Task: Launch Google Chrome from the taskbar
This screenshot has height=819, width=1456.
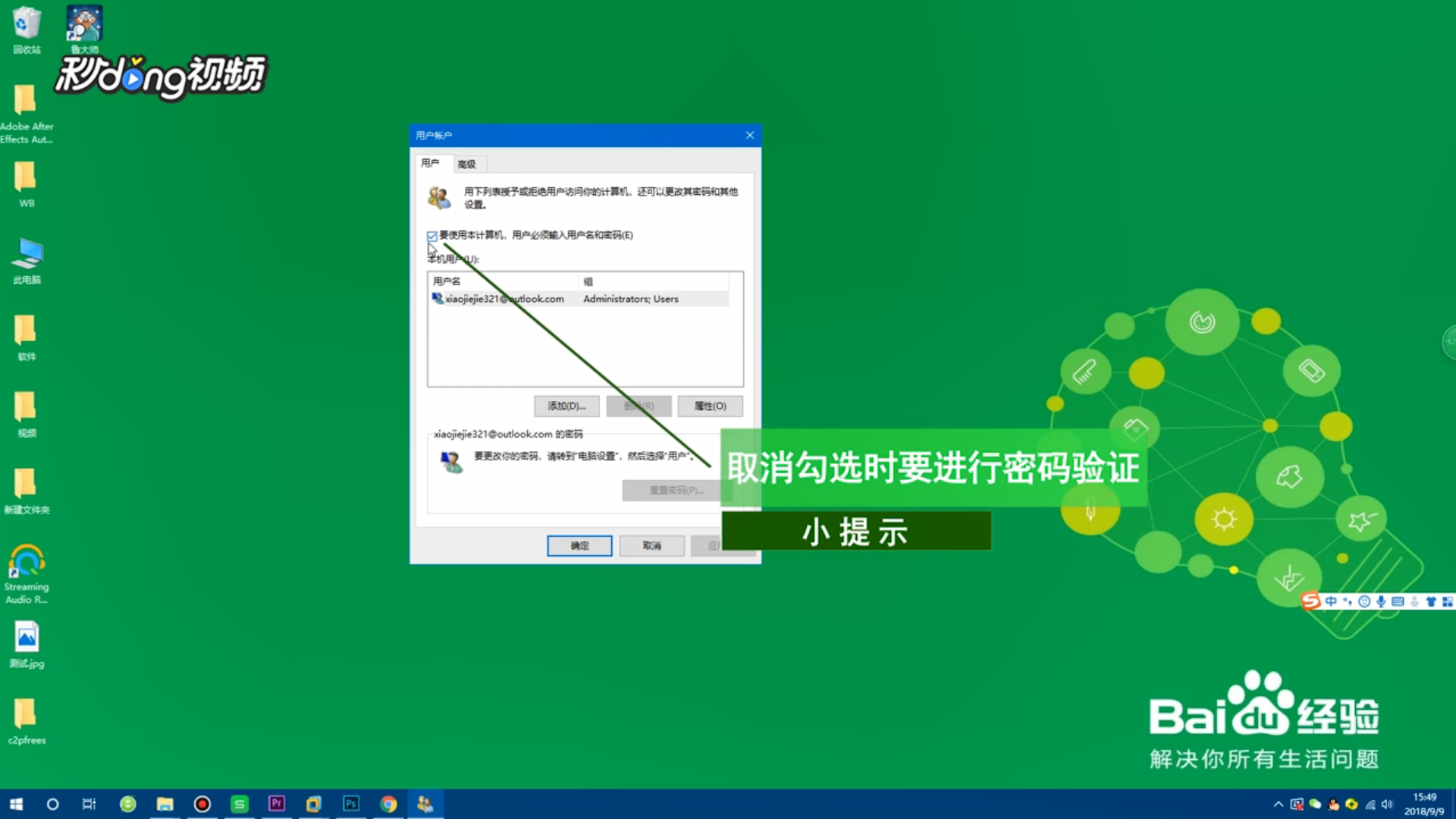Action: (x=388, y=804)
